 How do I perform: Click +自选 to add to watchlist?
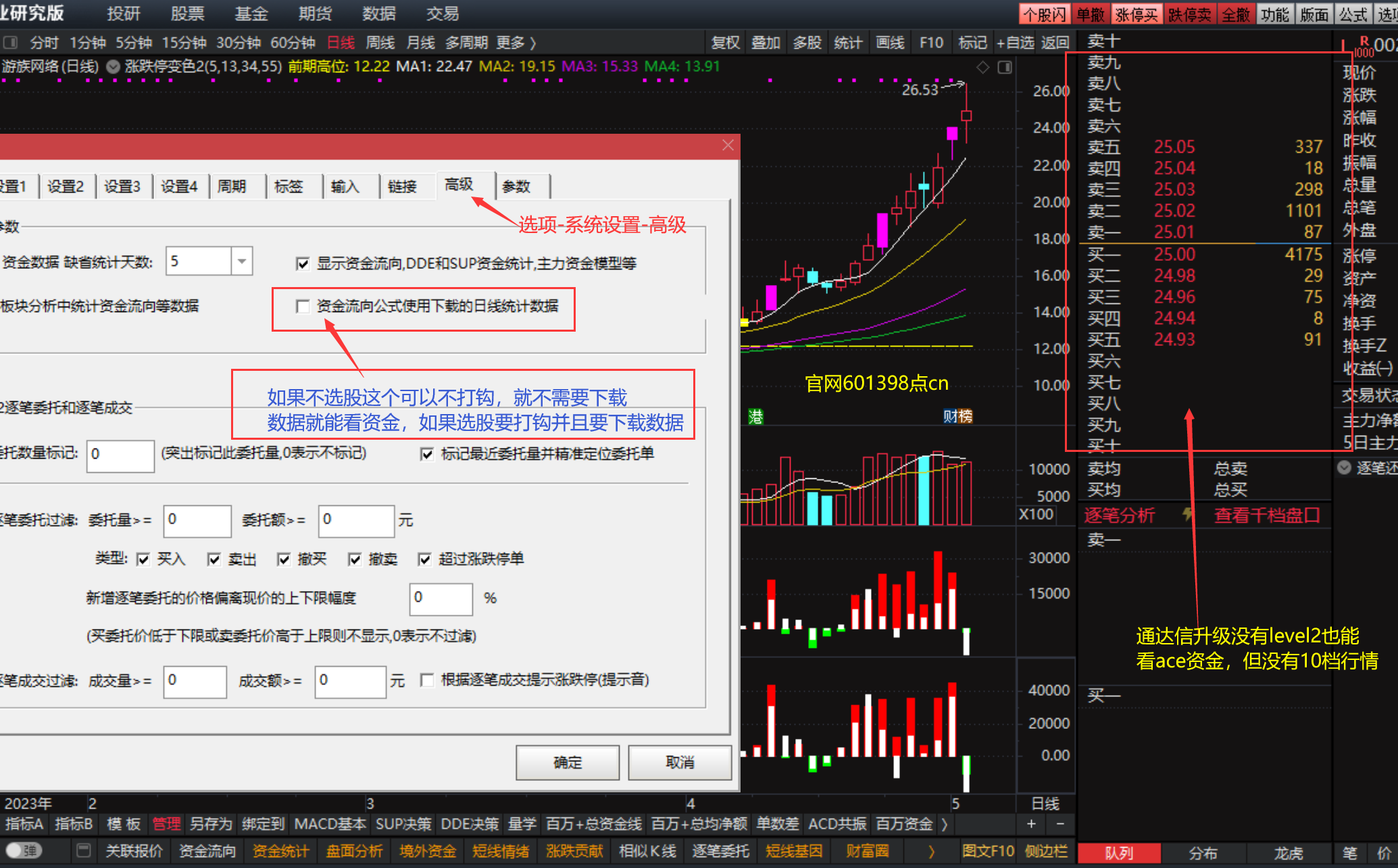pyautogui.click(x=1015, y=43)
